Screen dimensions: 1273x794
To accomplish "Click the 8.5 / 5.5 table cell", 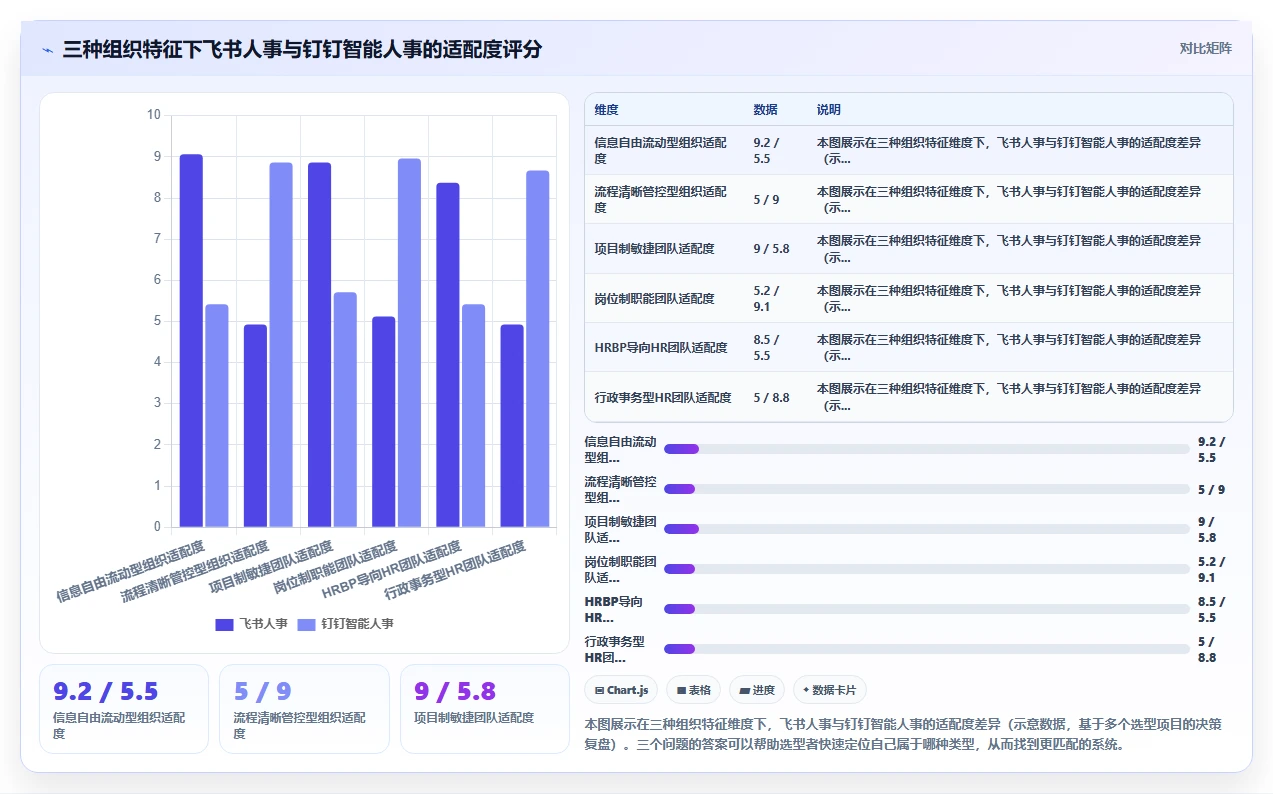I will pos(773,347).
